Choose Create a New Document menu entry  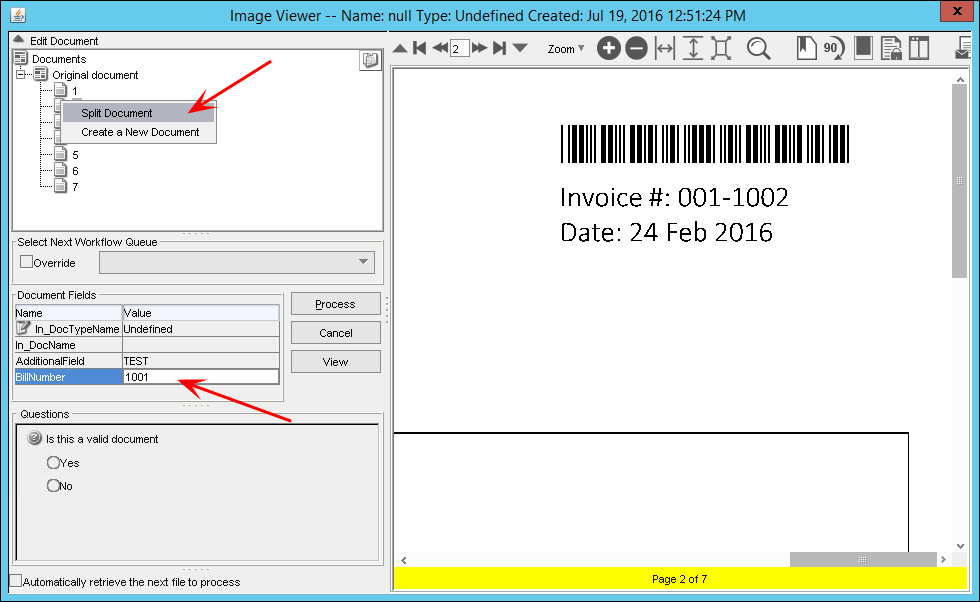point(139,133)
